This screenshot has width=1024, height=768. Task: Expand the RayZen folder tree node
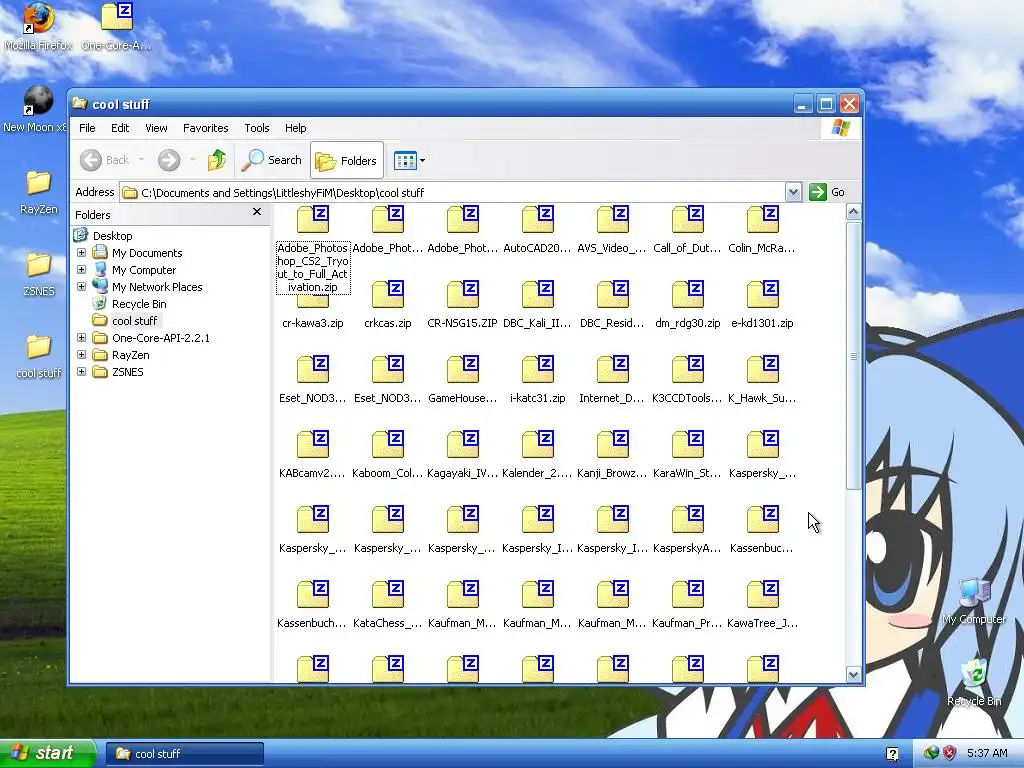(82, 355)
